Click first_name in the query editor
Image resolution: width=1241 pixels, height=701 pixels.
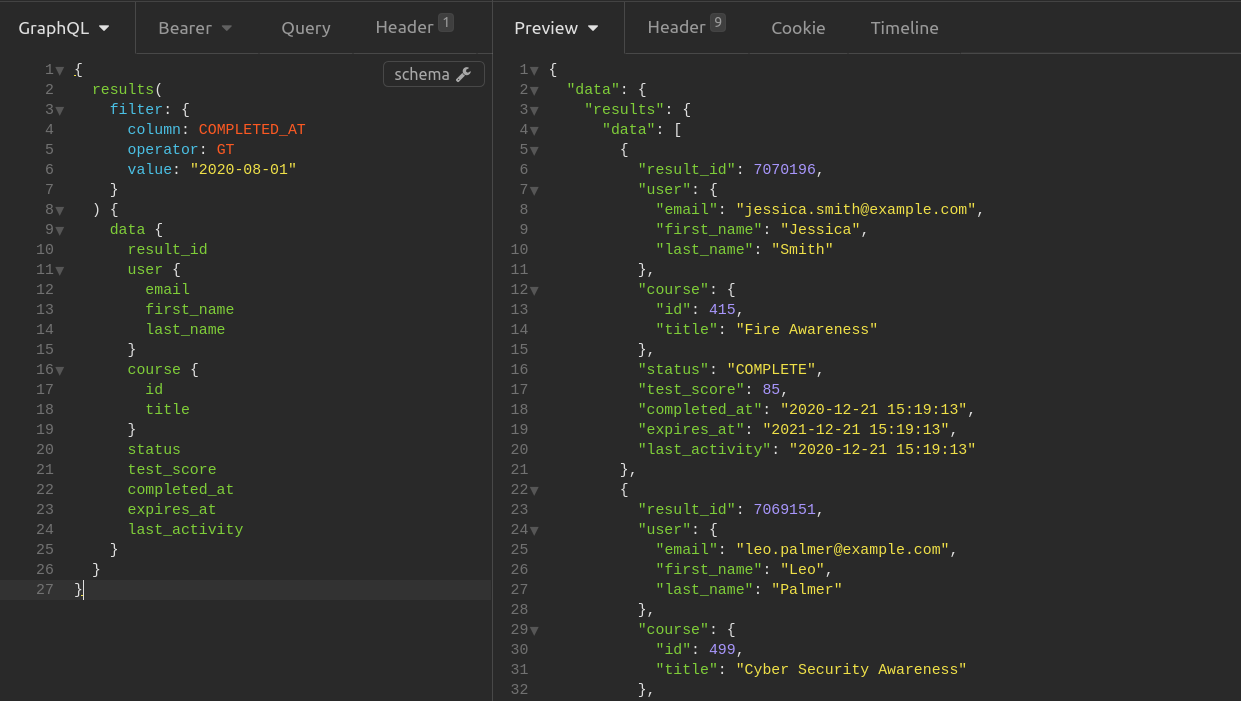coord(190,309)
